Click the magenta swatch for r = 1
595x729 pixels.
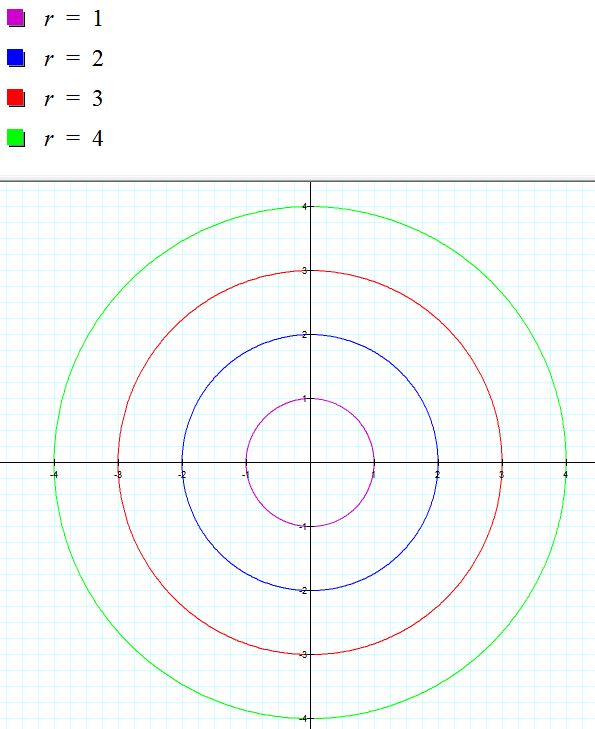[16, 18]
